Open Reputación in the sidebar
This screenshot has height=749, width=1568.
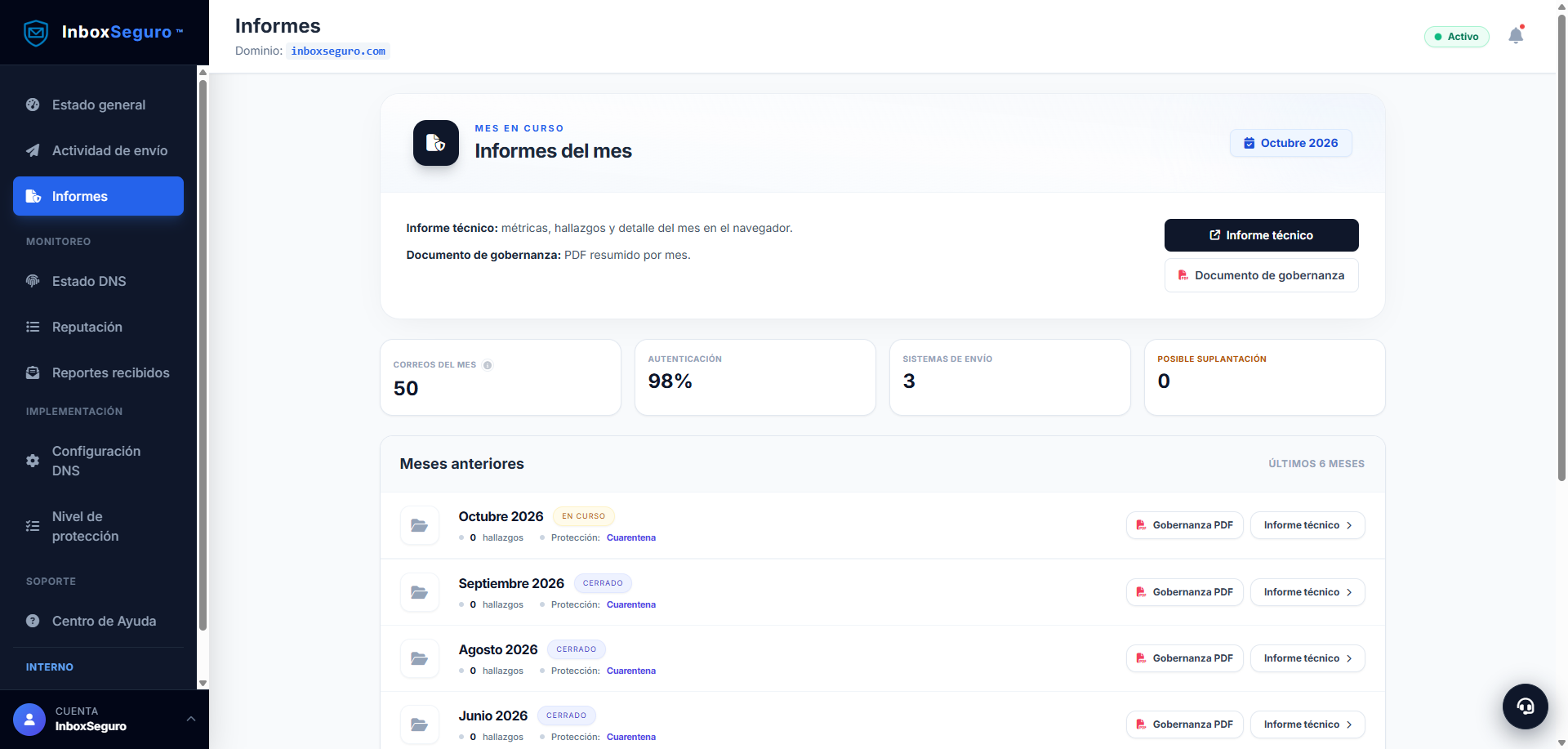pyautogui.click(x=98, y=327)
